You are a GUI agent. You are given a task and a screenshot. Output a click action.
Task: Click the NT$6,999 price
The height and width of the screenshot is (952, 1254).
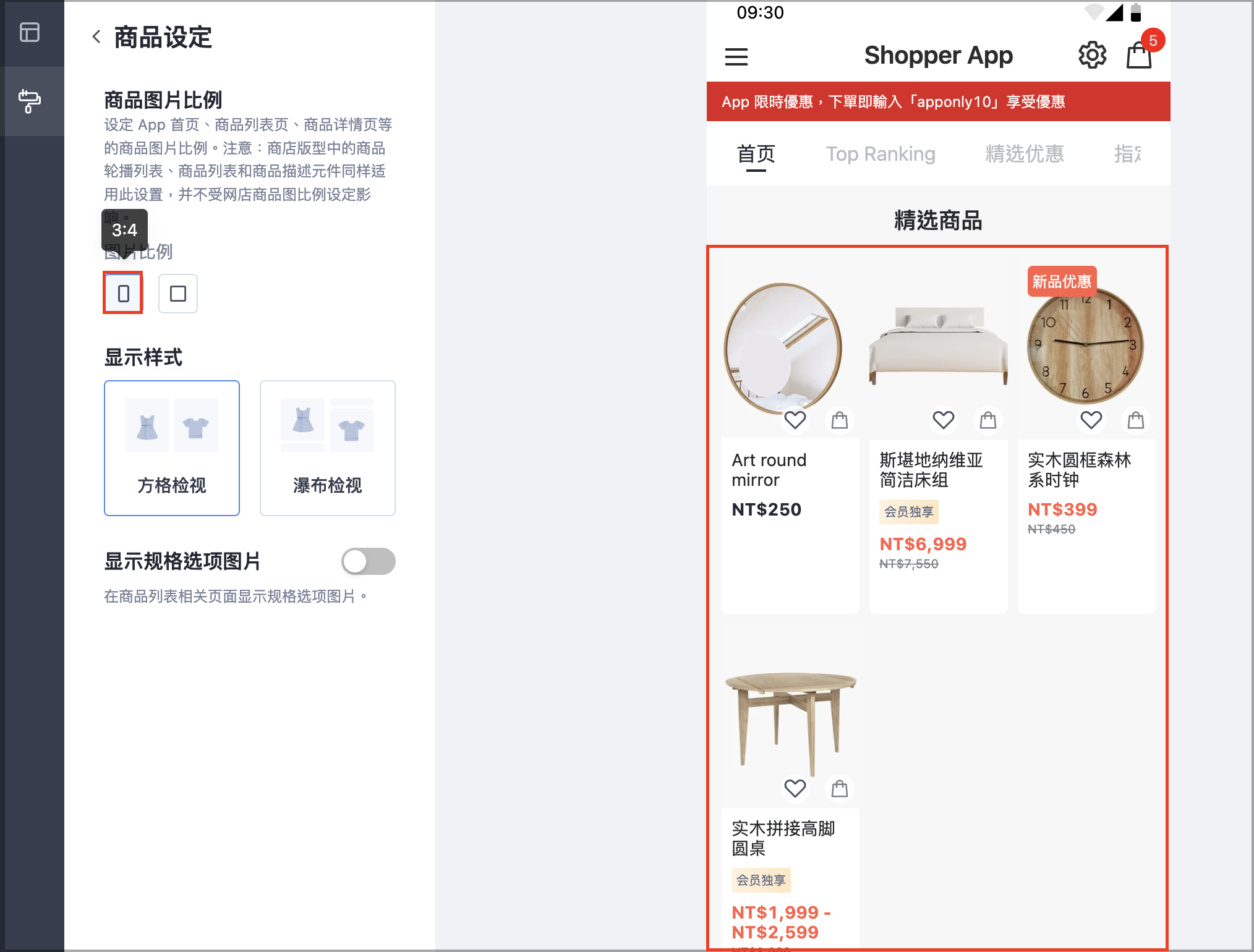[923, 544]
